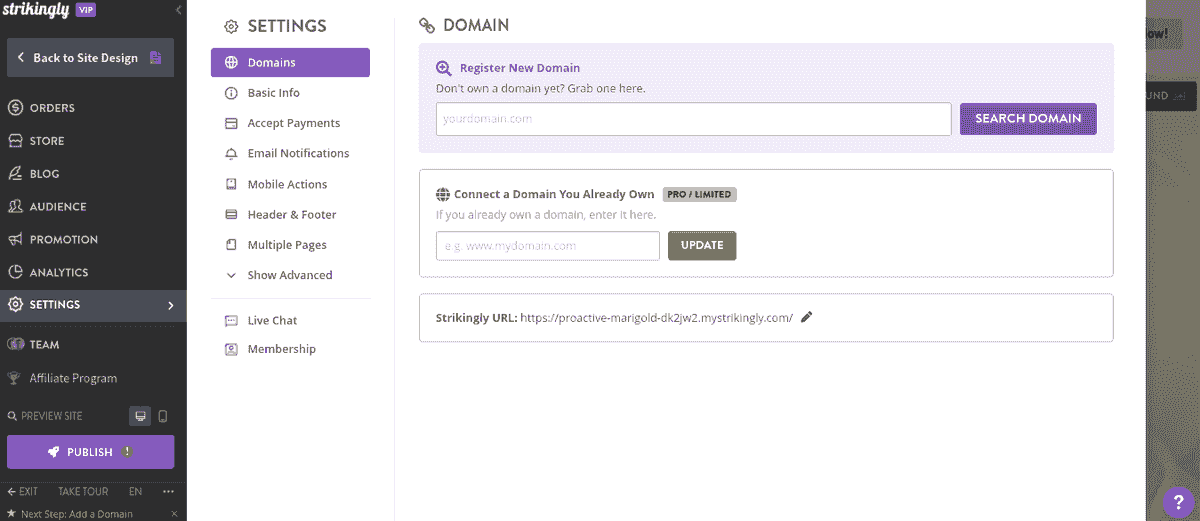This screenshot has width=1200, height=521.
Task: Publish the site
Action: (90, 452)
